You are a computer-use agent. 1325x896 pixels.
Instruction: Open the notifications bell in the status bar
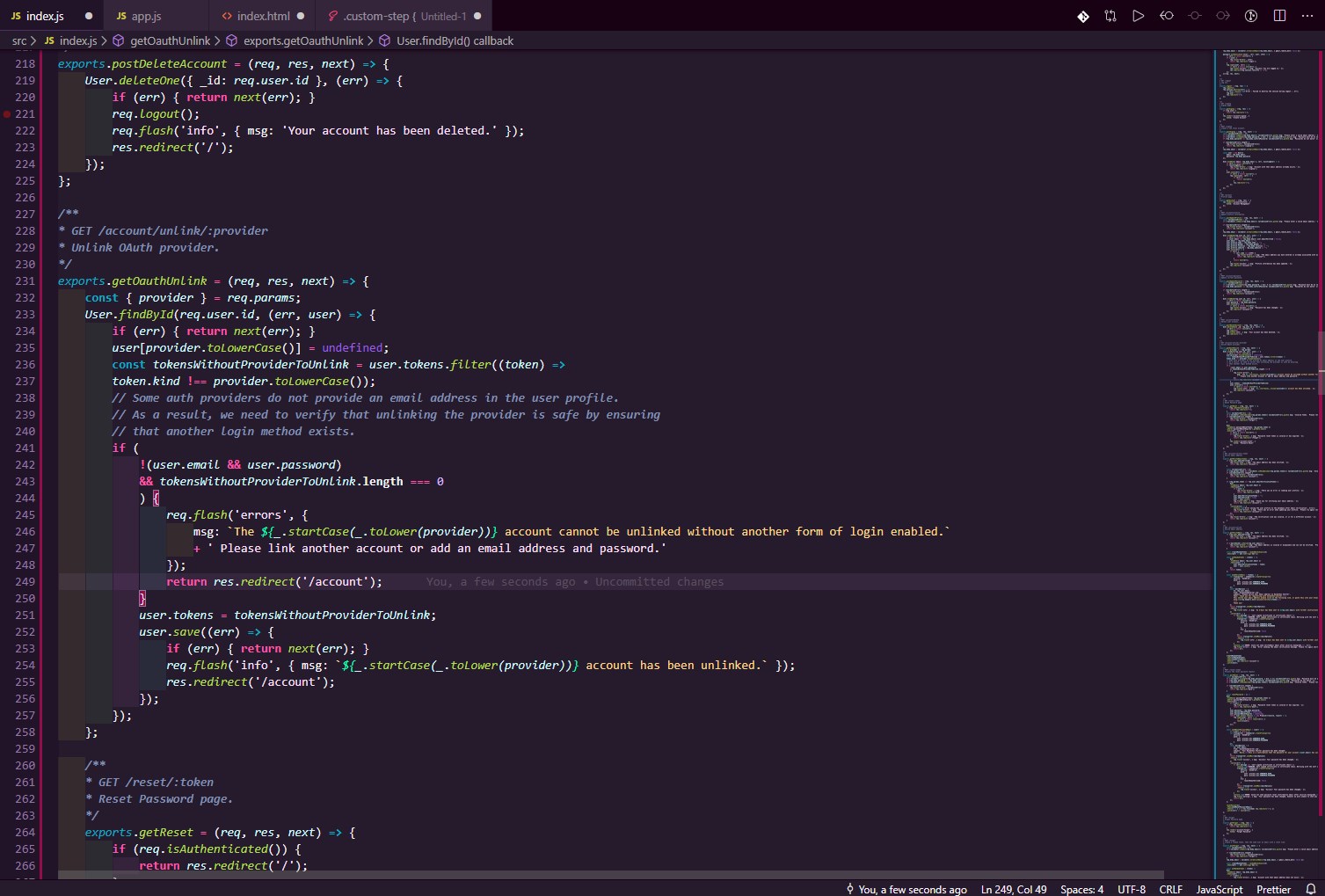tap(1310, 889)
